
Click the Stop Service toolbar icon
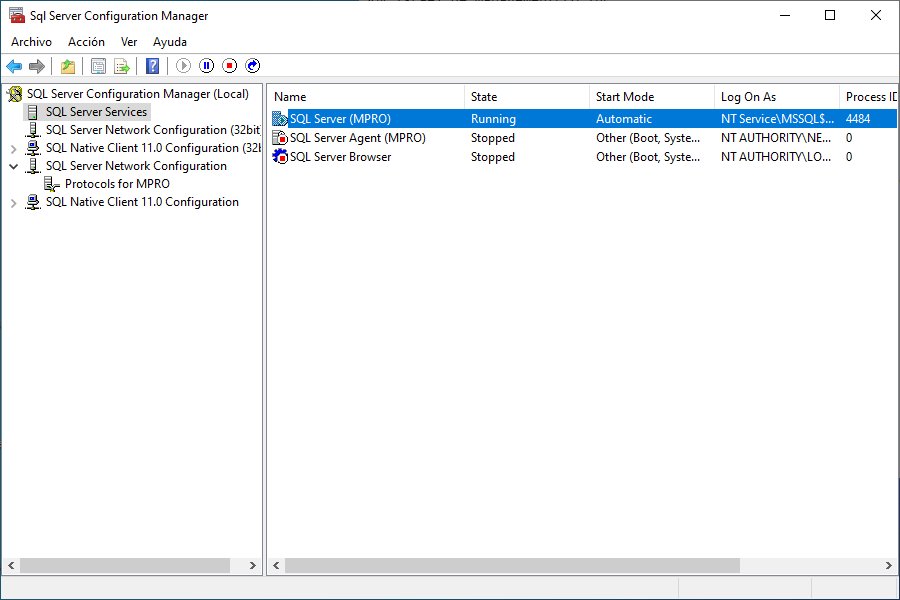tap(230, 66)
